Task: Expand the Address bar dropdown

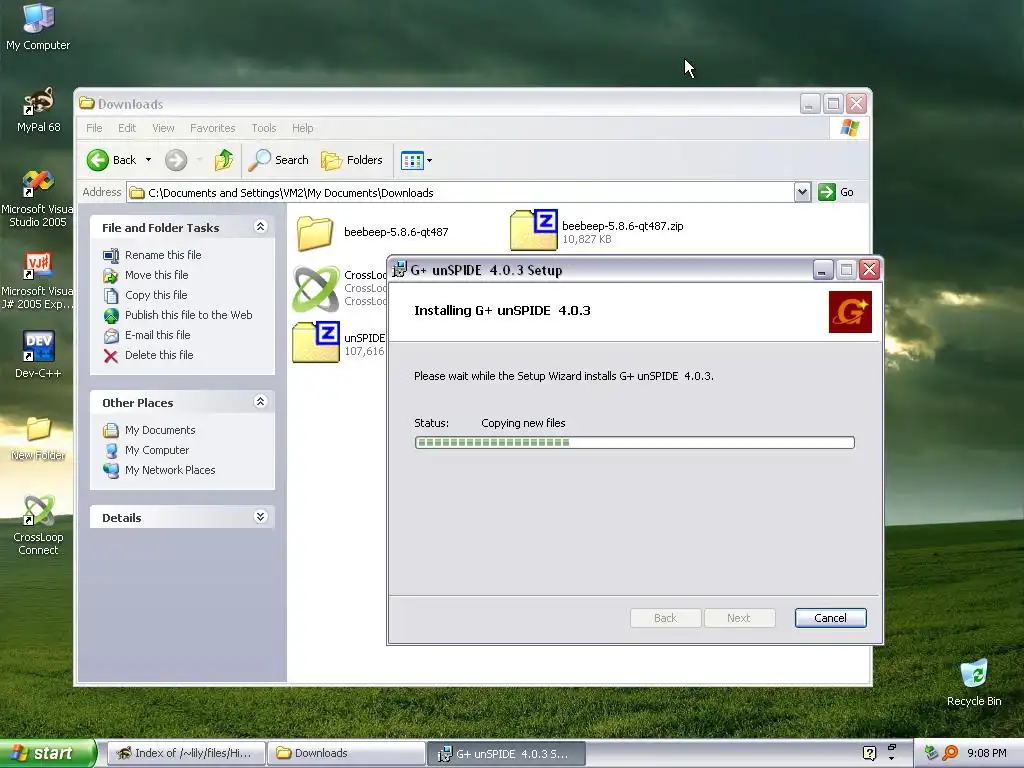Action: [803, 192]
